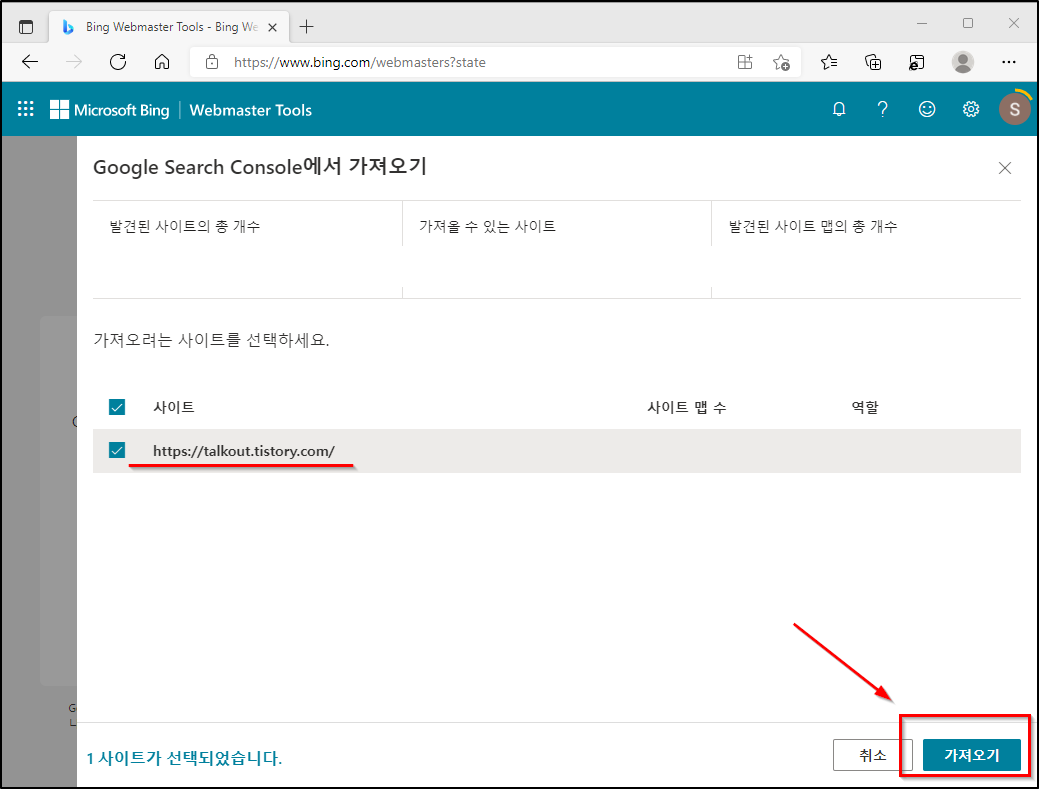
Task: Open the favorites list
Action: coord(829,62)
